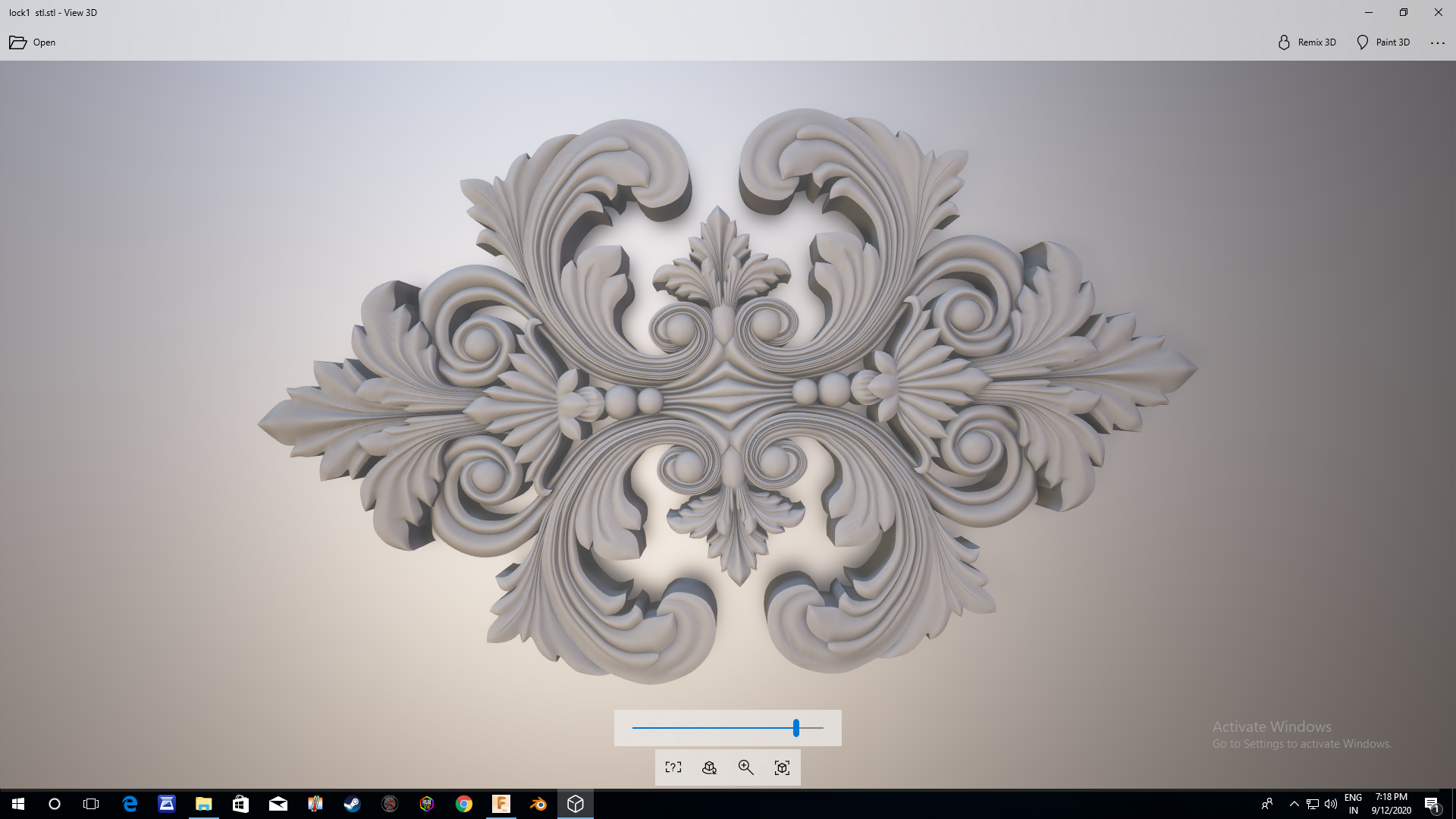Click the View 3D taskbar icon
The image size is (1456, 819).
click(x=576, y=804)
